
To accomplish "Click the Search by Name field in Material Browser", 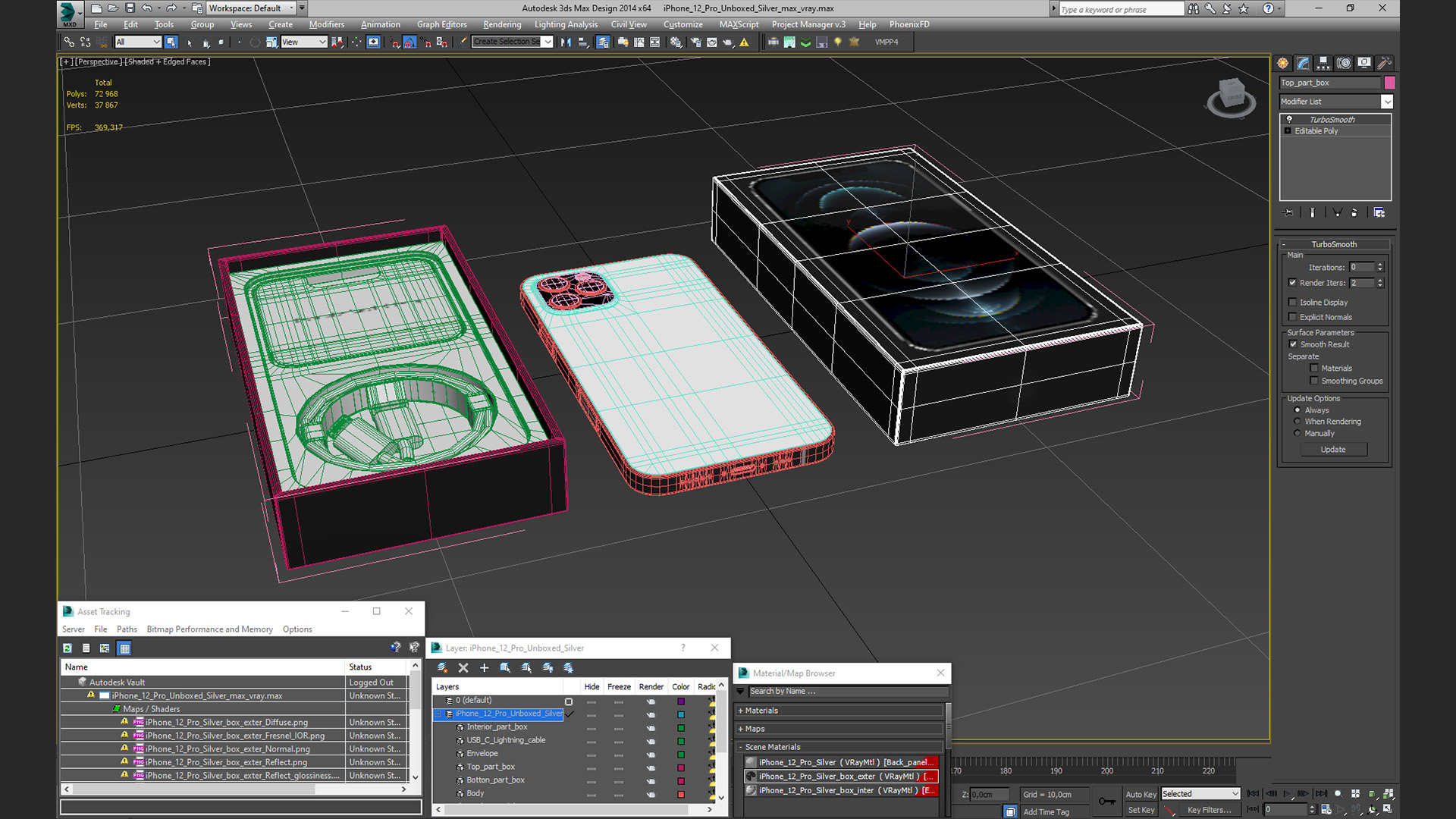I will pyautogui.click(x=848, y=691).
